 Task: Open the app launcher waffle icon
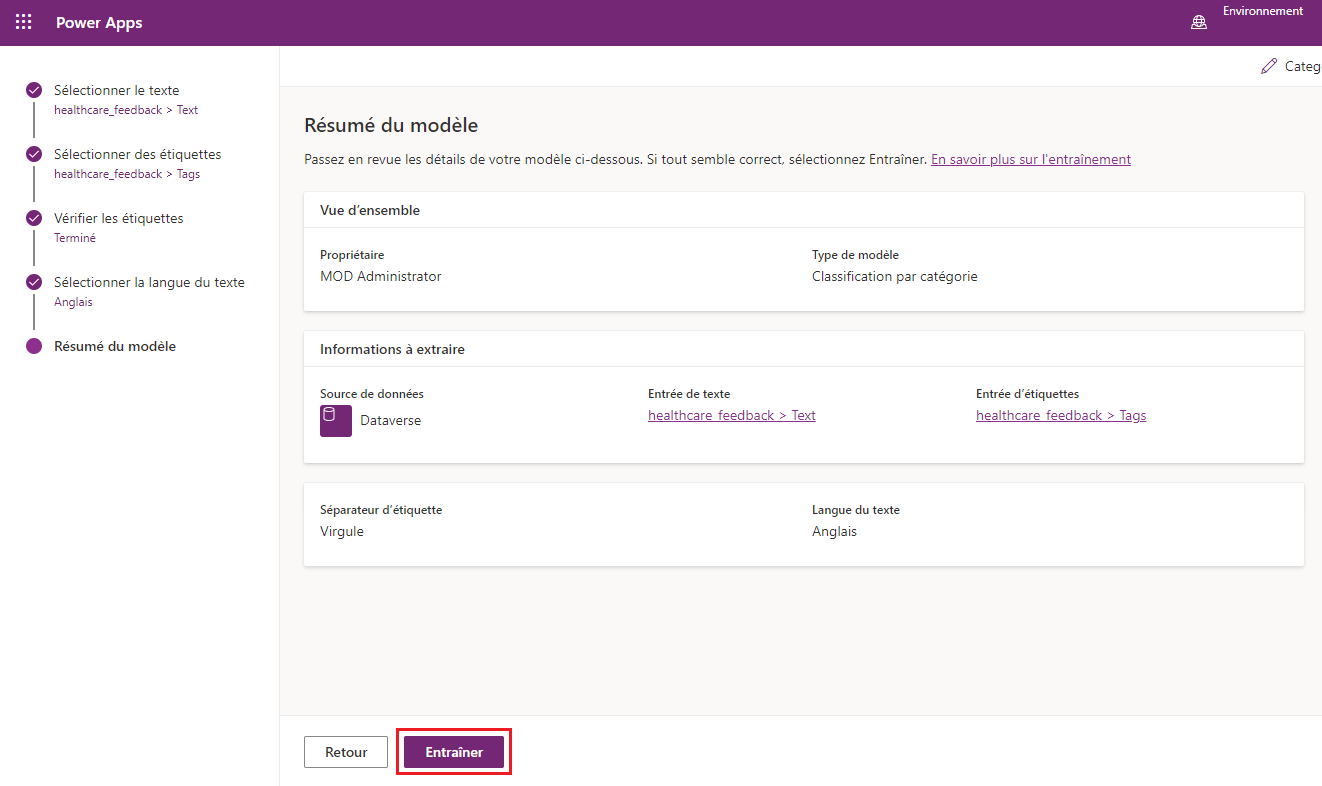point(24,22)
